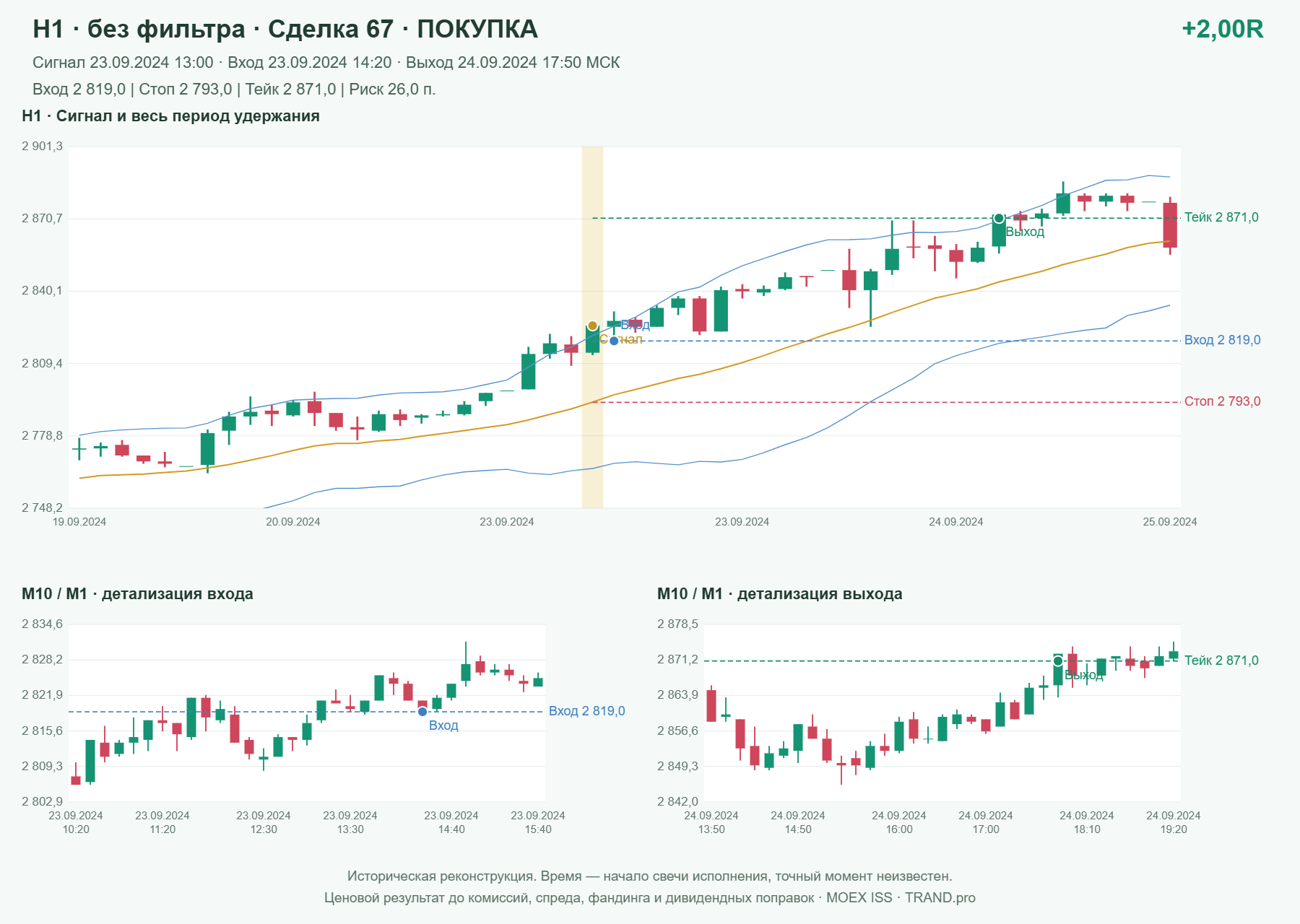Click the blue entry dot on H1 chart

click(614, 341)
